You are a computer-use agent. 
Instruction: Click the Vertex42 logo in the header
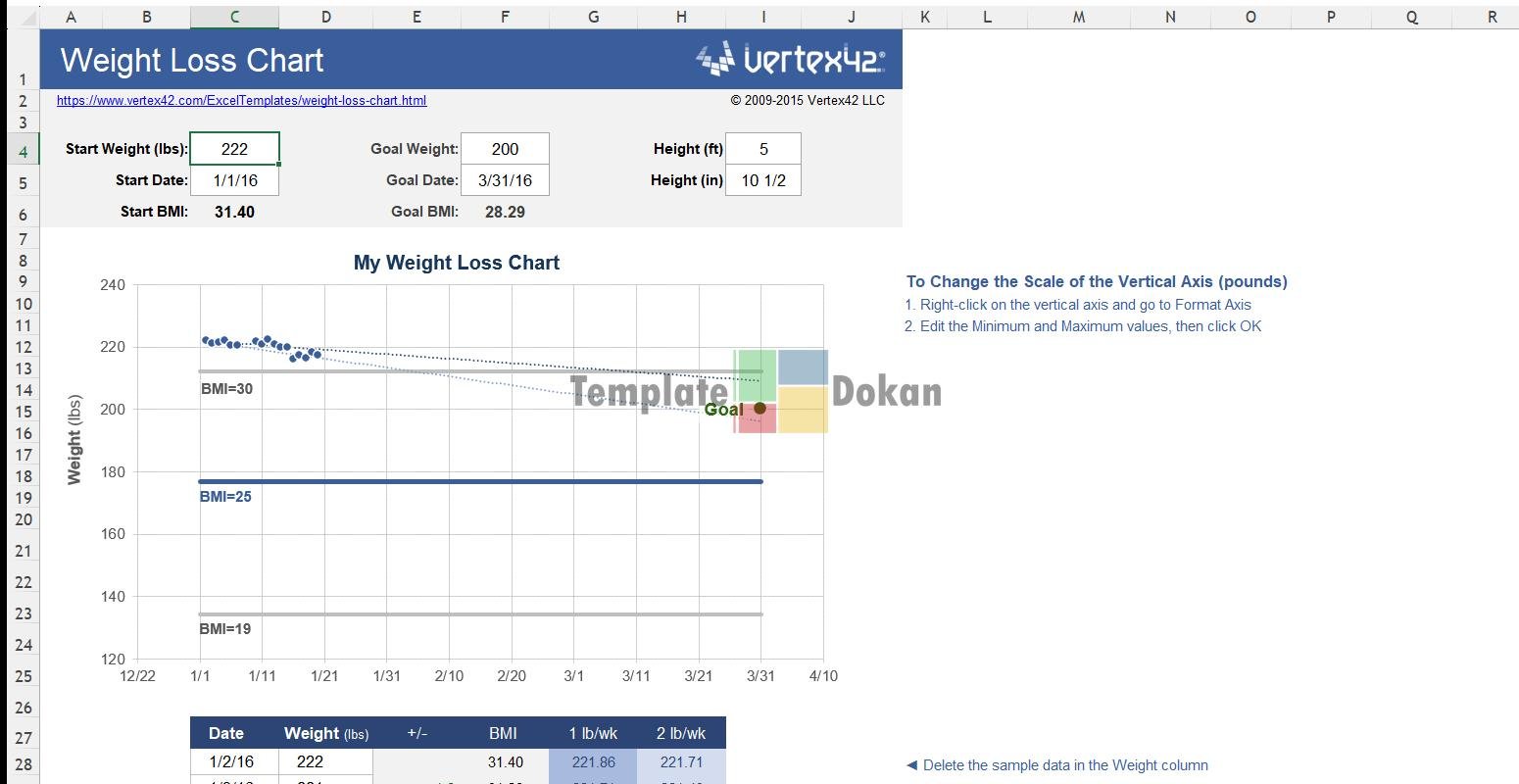click(x=790, y=60)
